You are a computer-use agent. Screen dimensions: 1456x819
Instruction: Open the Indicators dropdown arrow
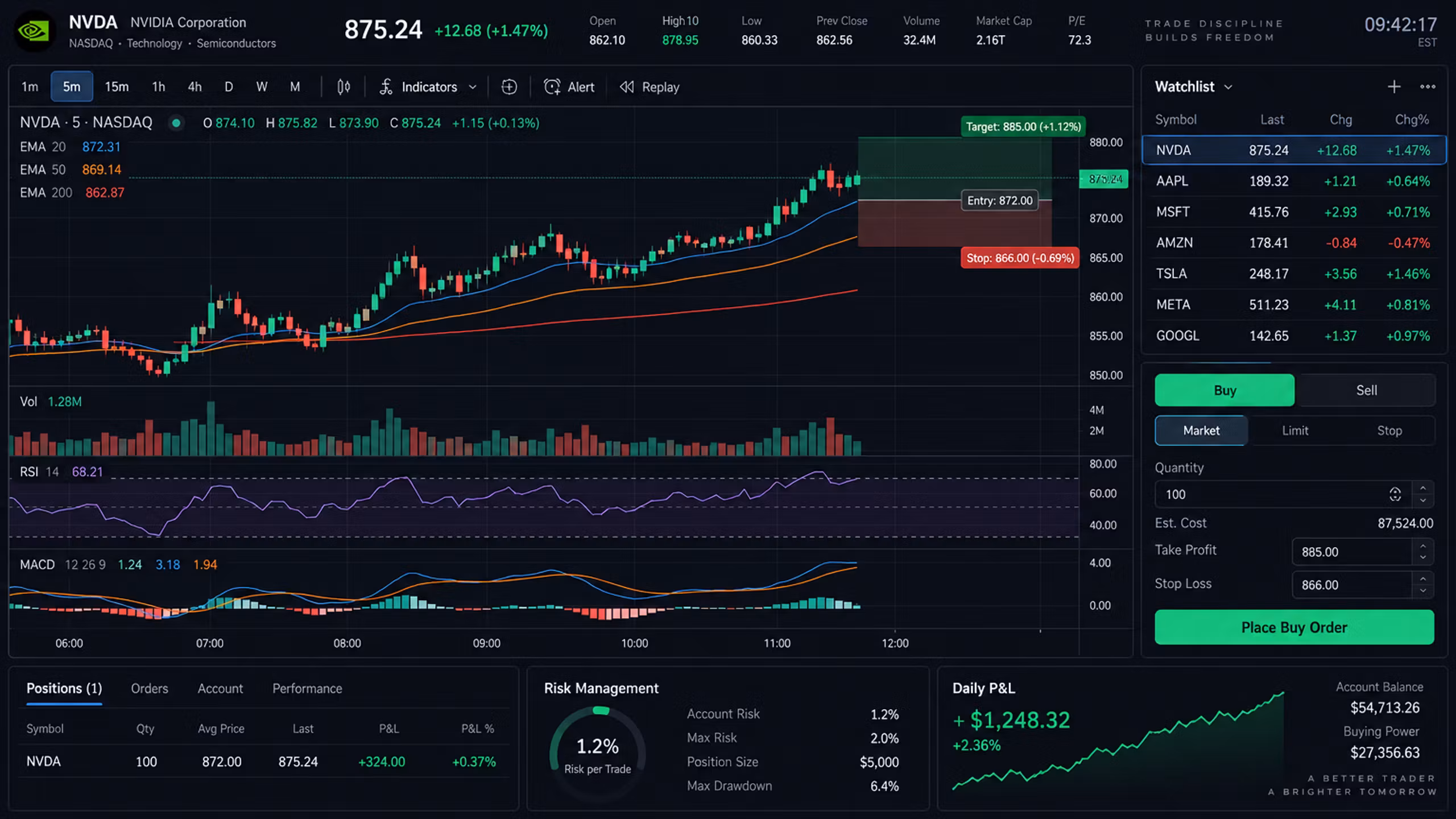pos(472,88)
